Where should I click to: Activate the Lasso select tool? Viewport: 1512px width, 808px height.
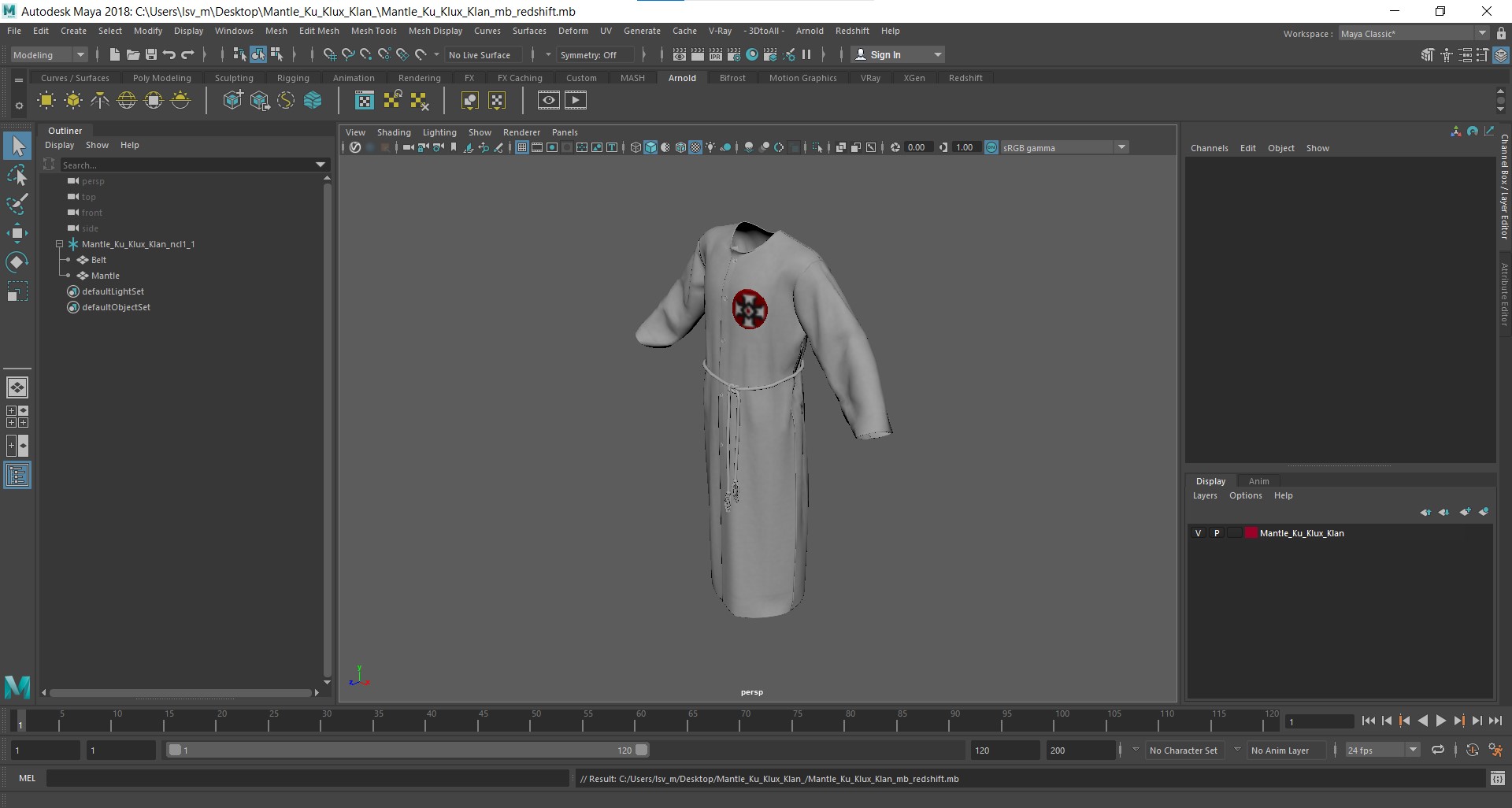[17, 175]
